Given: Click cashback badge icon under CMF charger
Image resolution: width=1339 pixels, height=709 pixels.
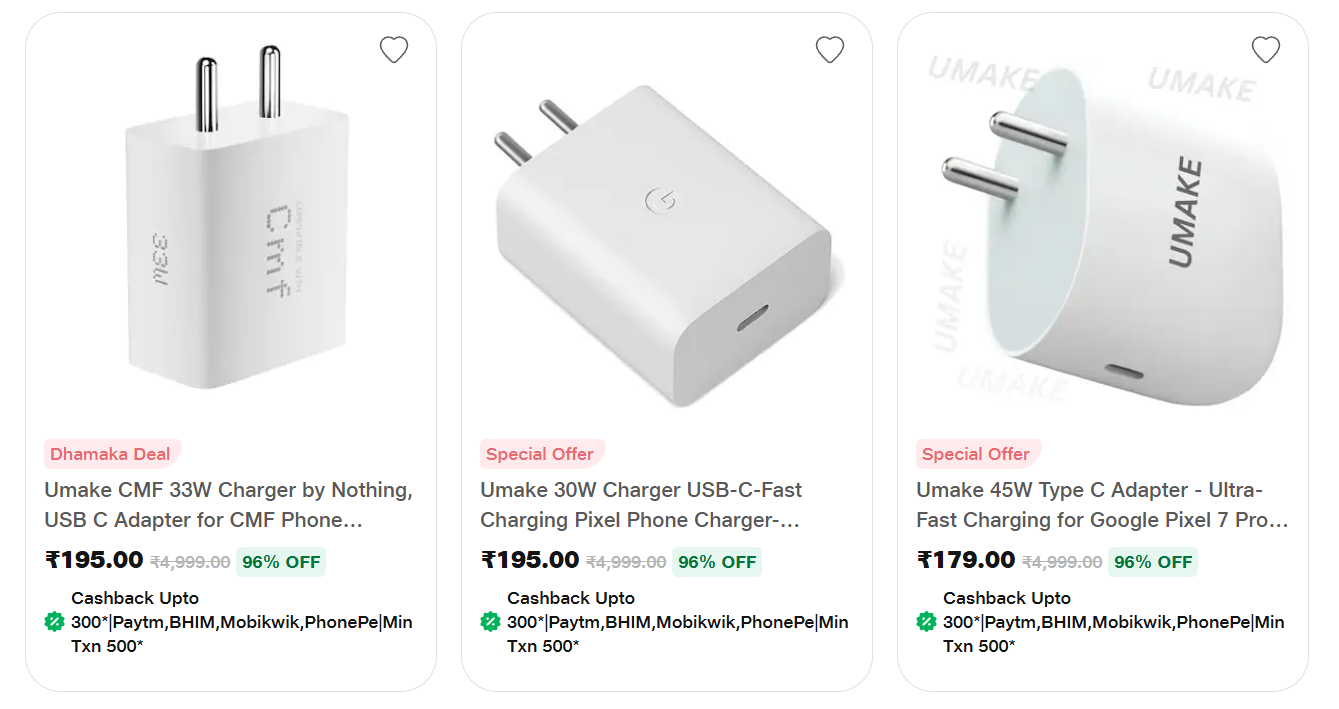Looking at the screenshot, I should pyautogui.click(x=55, y=622).
